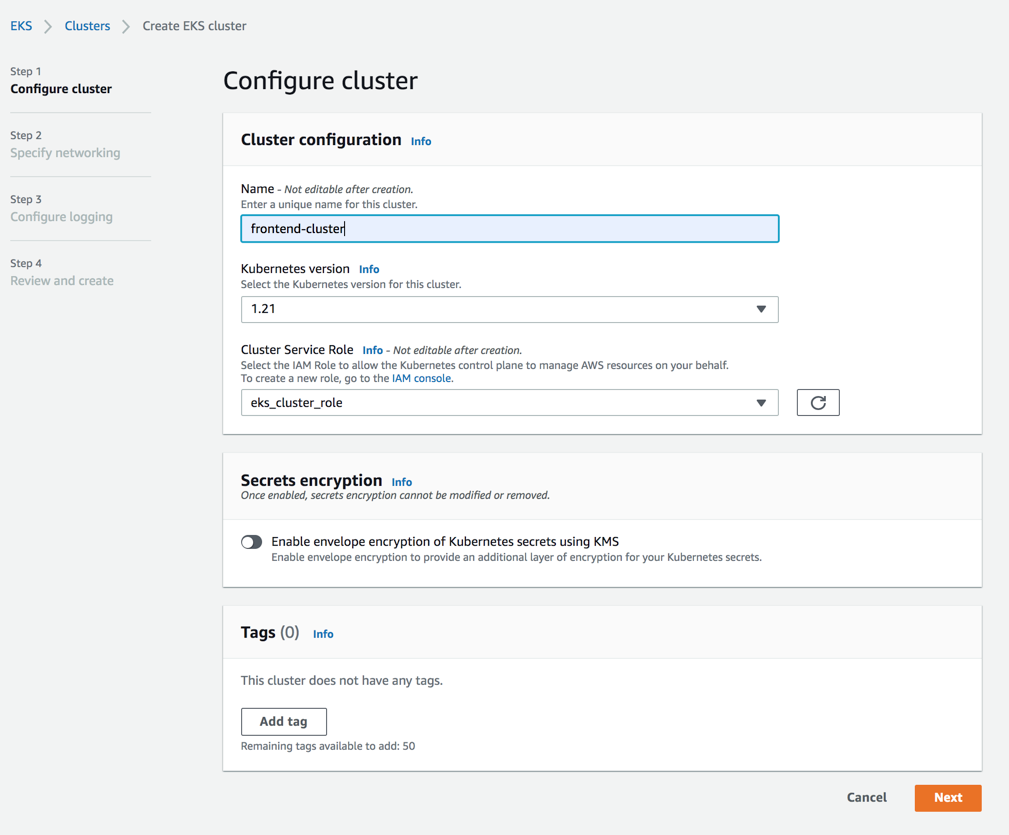Select Step 3 Configure logging
Screen dimensions: 1009x835
pyautogui.click(x=62, y=216)
